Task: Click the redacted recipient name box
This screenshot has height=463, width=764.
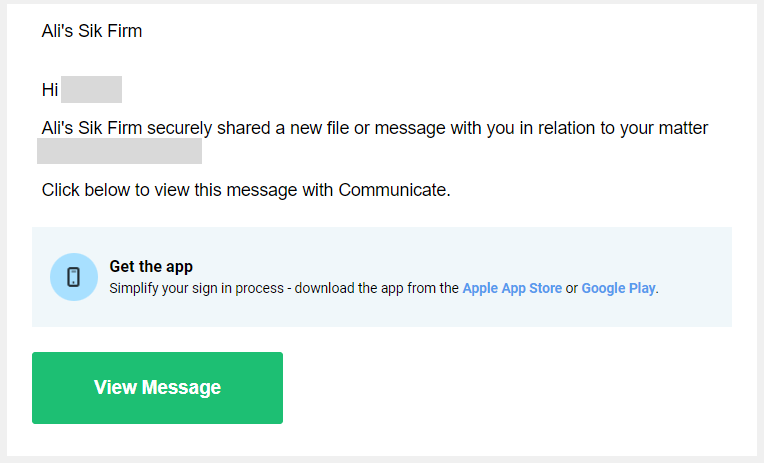Action: tap(91, 89)
